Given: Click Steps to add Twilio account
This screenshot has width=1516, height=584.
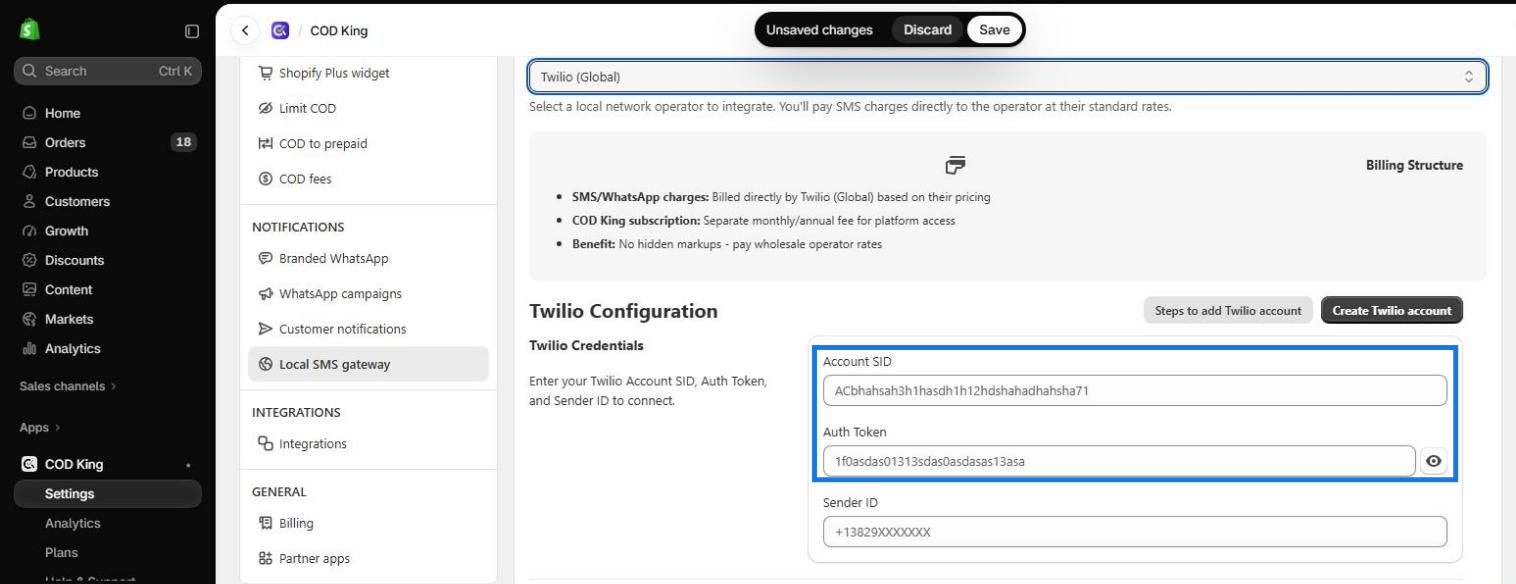Looking at the screenshot, I should tap(1228, 311).
